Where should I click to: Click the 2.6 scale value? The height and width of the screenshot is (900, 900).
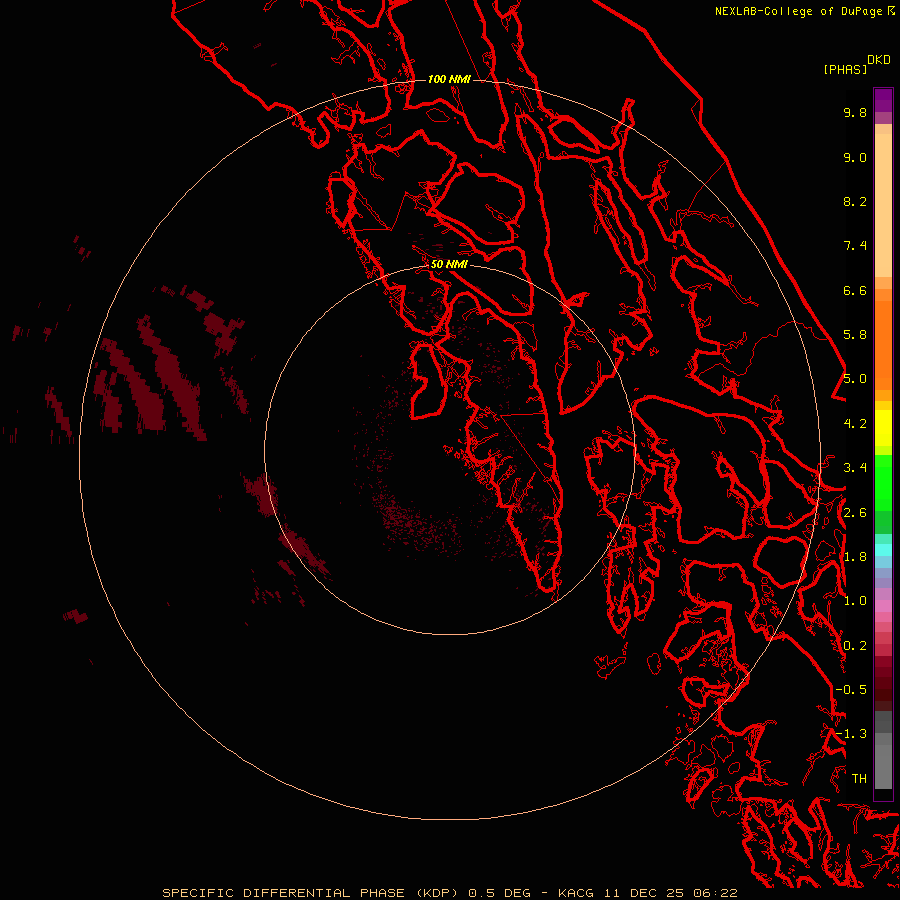tap(855, 513)
